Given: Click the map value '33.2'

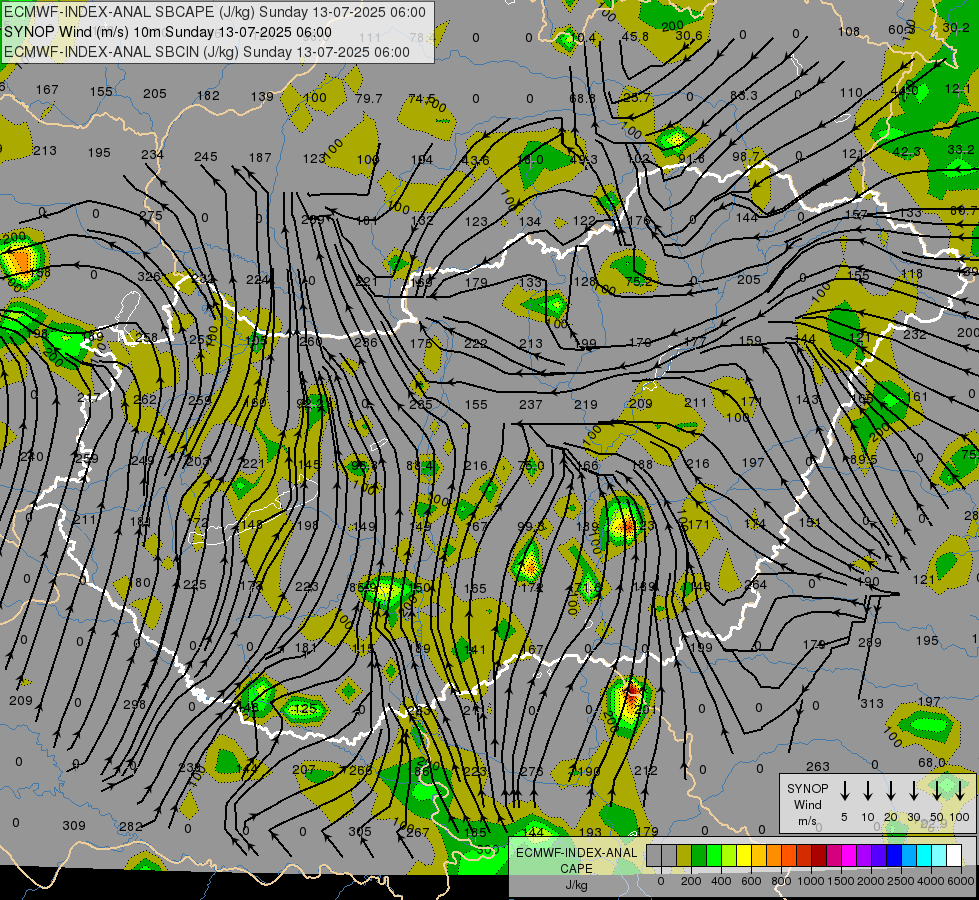Looking at the screenshot, I should coord(961,149).
